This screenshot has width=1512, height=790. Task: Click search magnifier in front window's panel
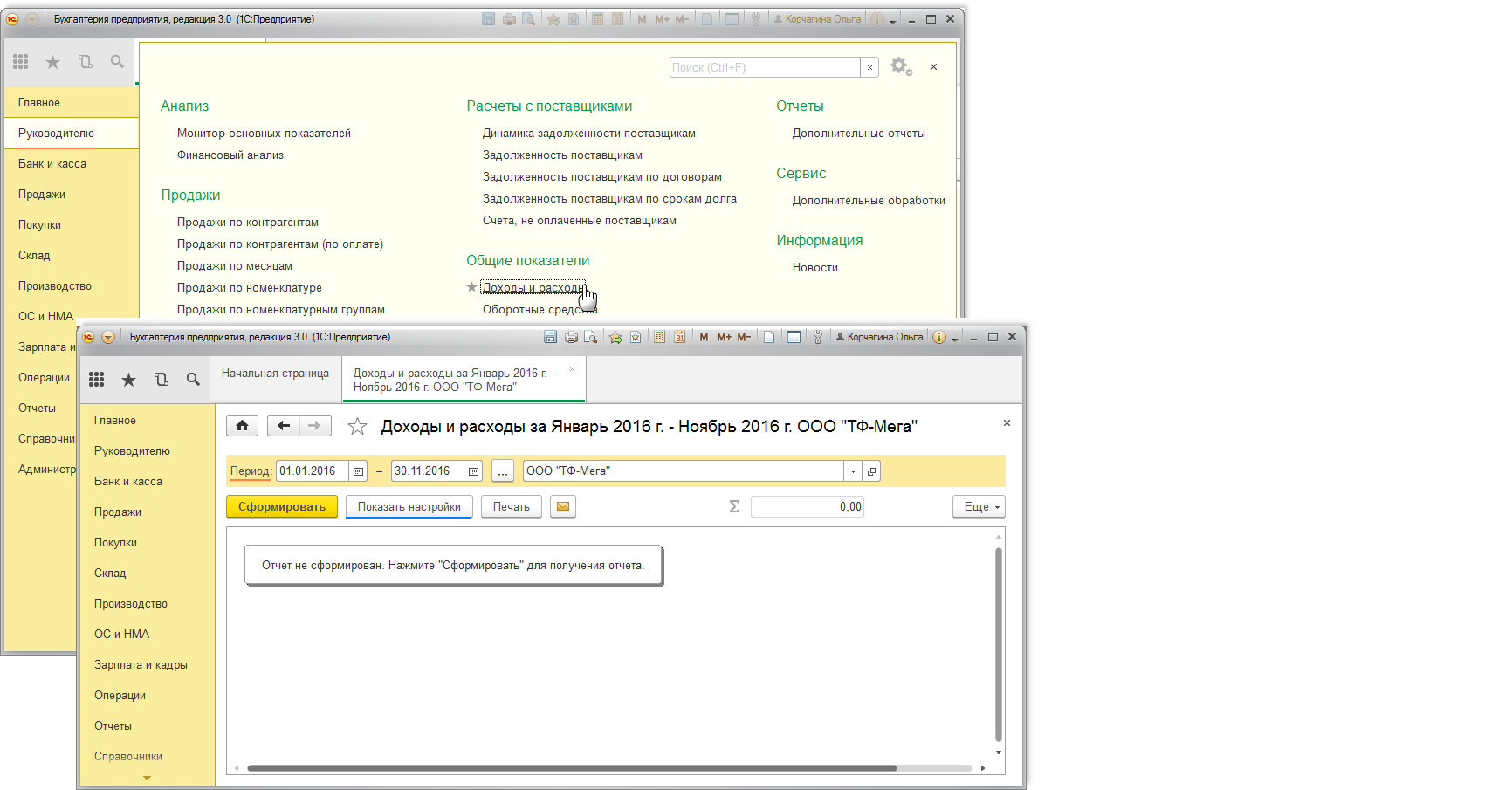[x=193, y=379]
